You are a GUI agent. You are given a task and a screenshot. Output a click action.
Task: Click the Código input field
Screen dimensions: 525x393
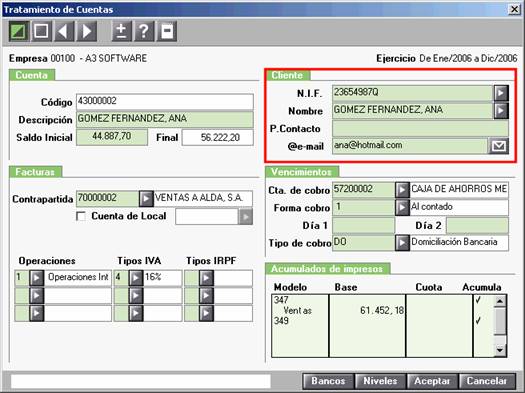click(x=165, y=102)
